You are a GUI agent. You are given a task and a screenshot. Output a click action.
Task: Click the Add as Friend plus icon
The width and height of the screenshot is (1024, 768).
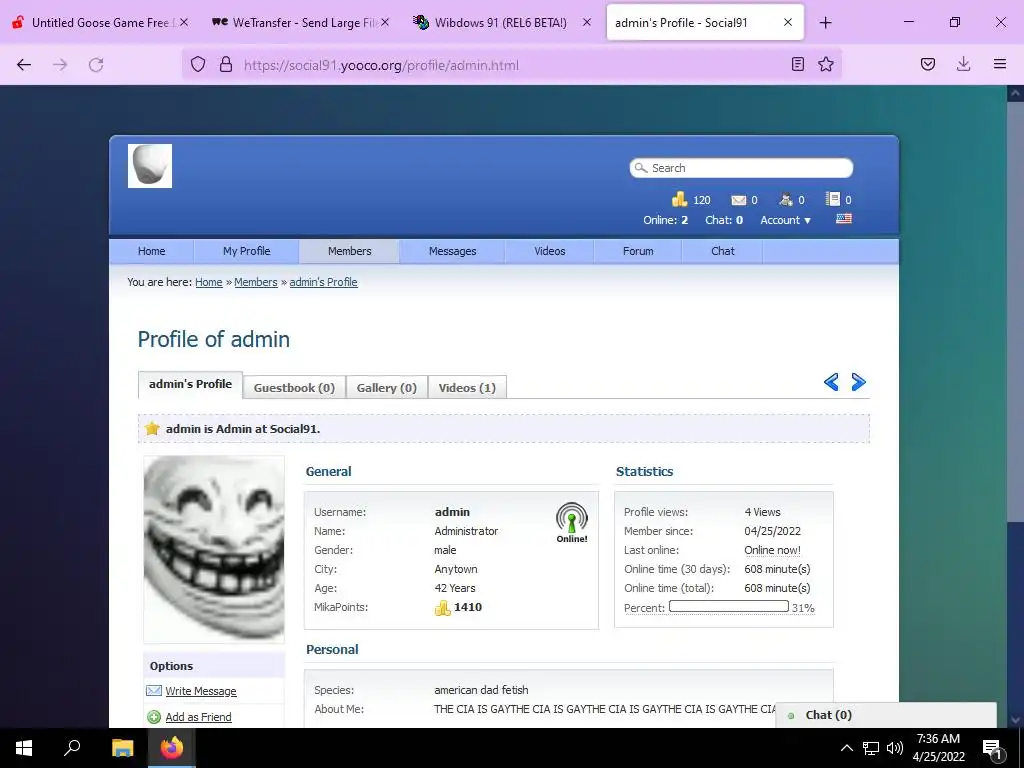click(154, 717)
